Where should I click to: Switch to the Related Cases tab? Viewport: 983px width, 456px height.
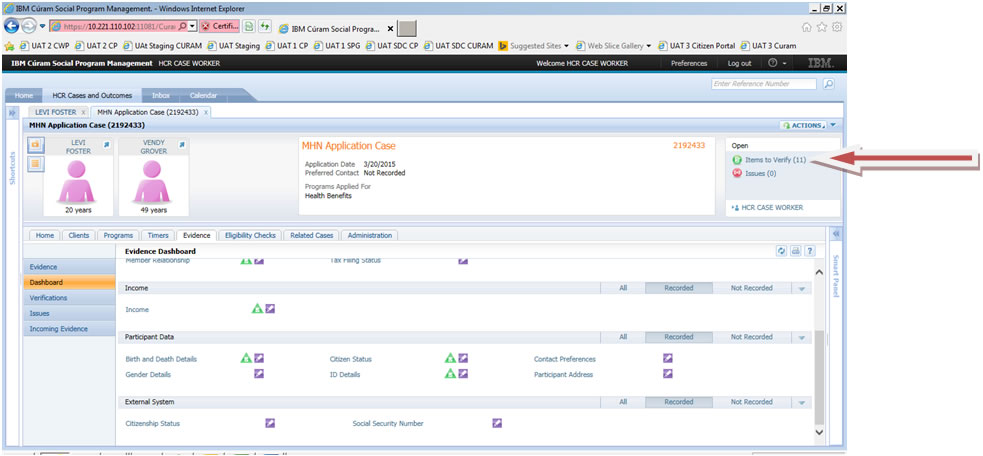pyautogui.click(x=312, y=235)
